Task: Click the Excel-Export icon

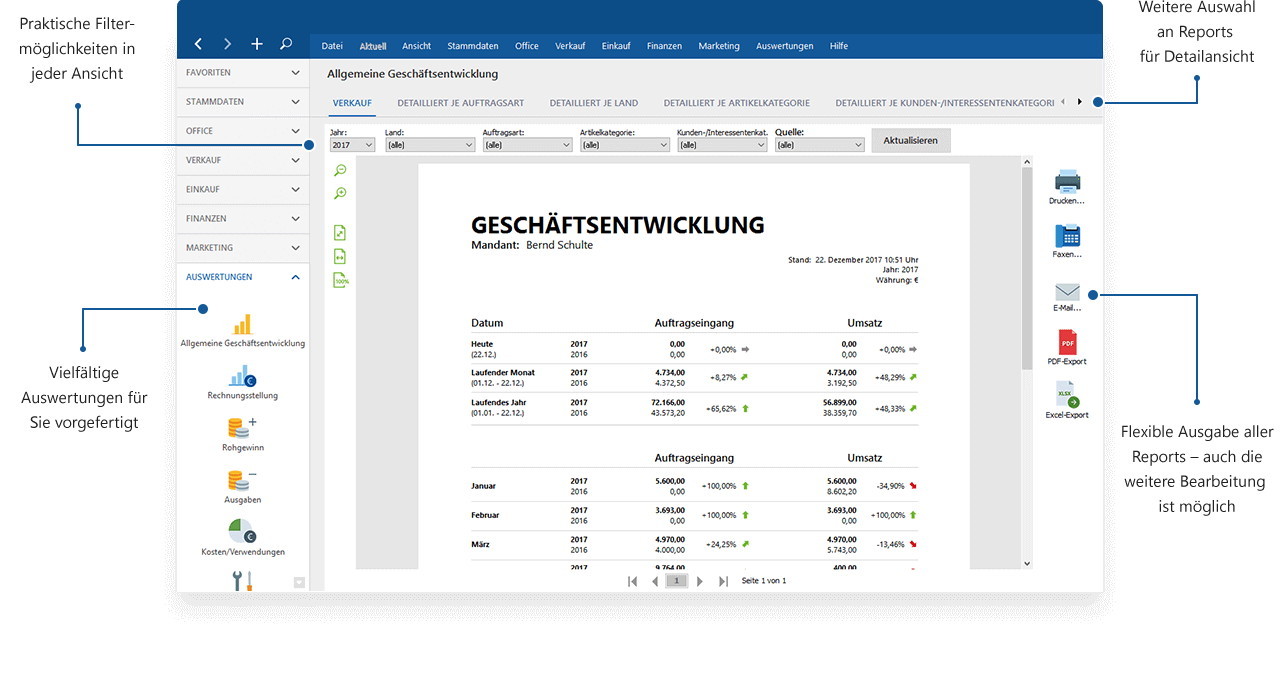Action: click(x=1067, y=395)
